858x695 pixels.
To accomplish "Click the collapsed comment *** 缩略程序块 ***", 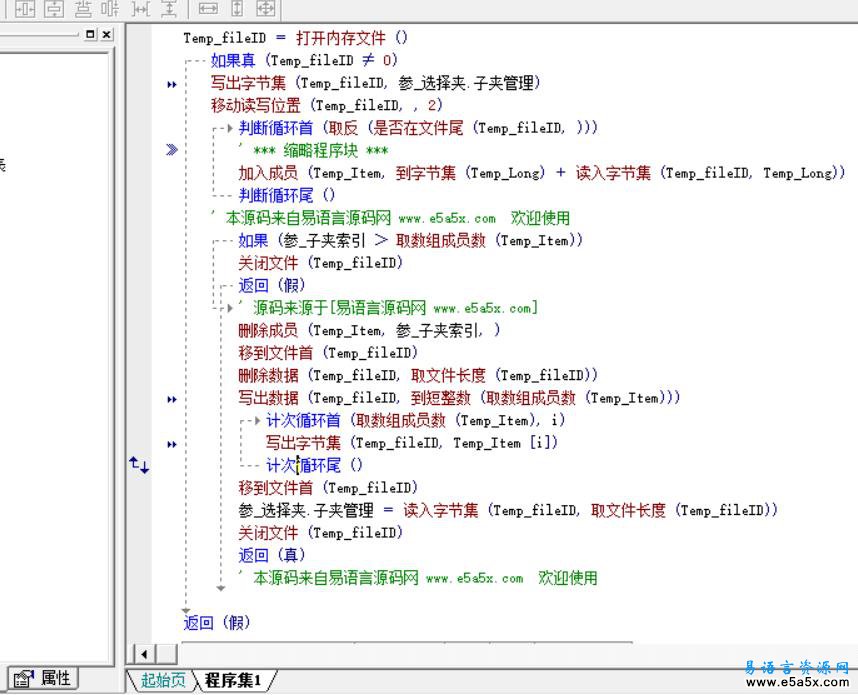I will click(314, 150).
